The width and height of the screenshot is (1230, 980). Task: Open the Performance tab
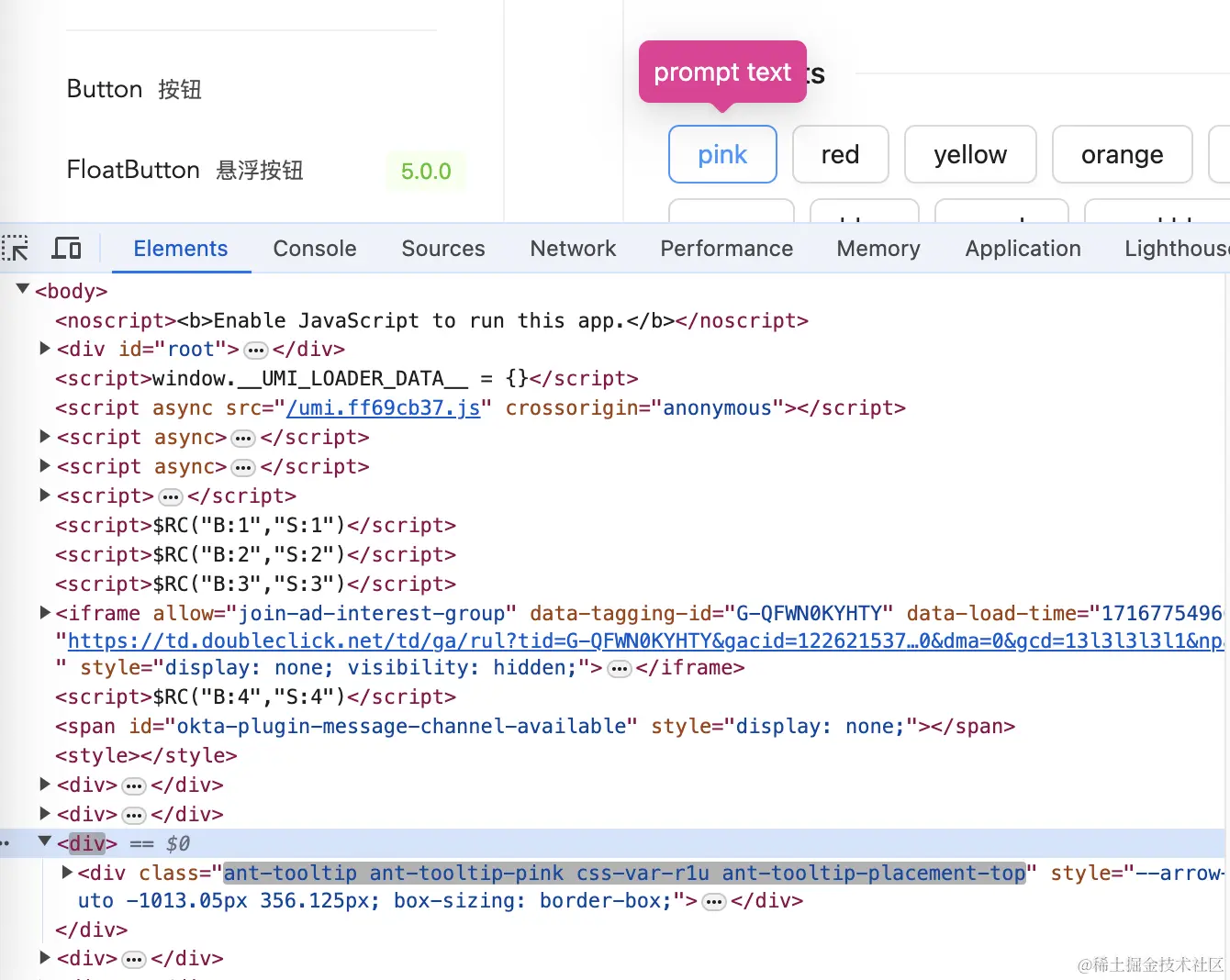tap(726, 249)
